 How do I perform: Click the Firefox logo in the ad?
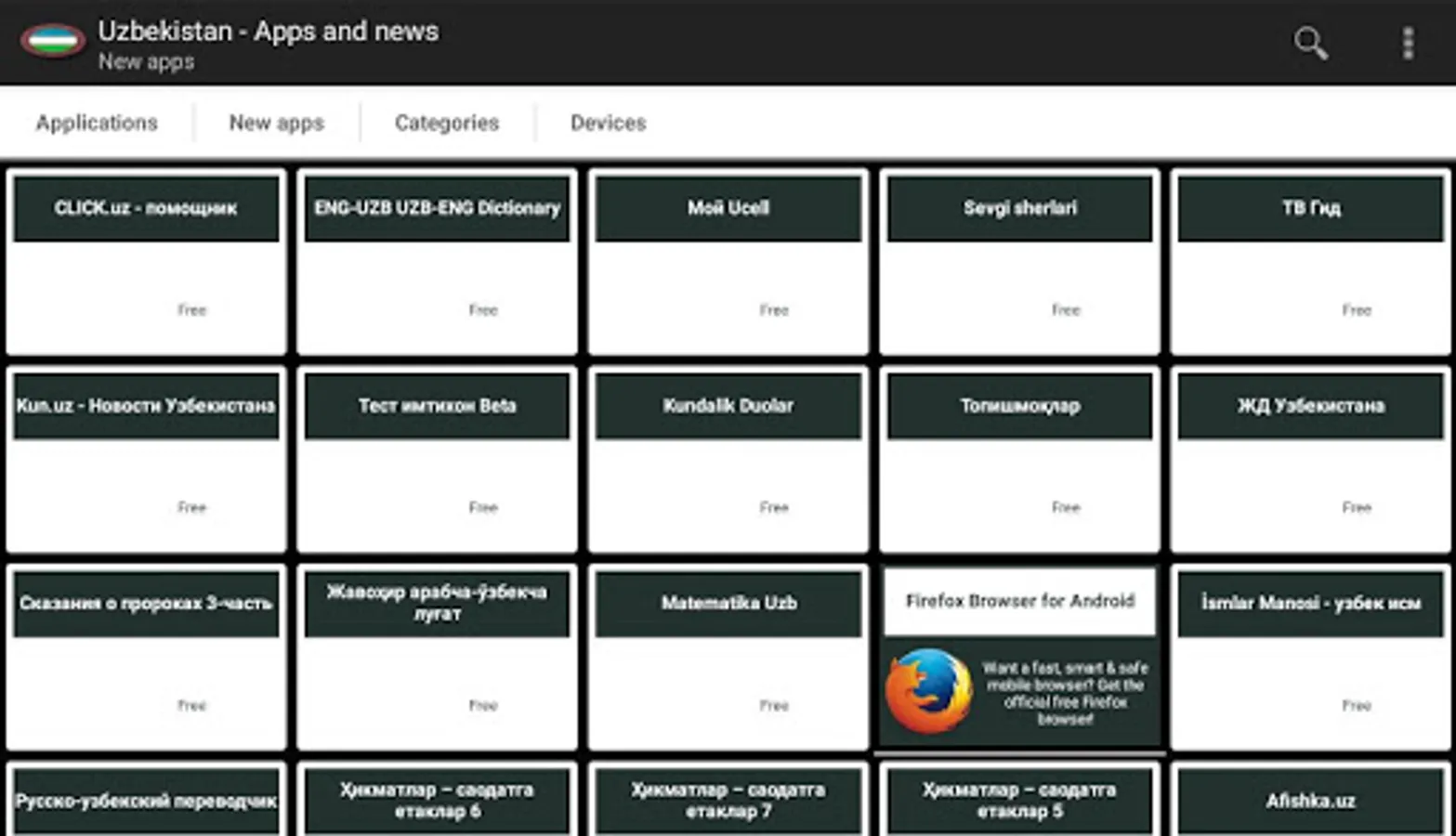click(928, 691)
